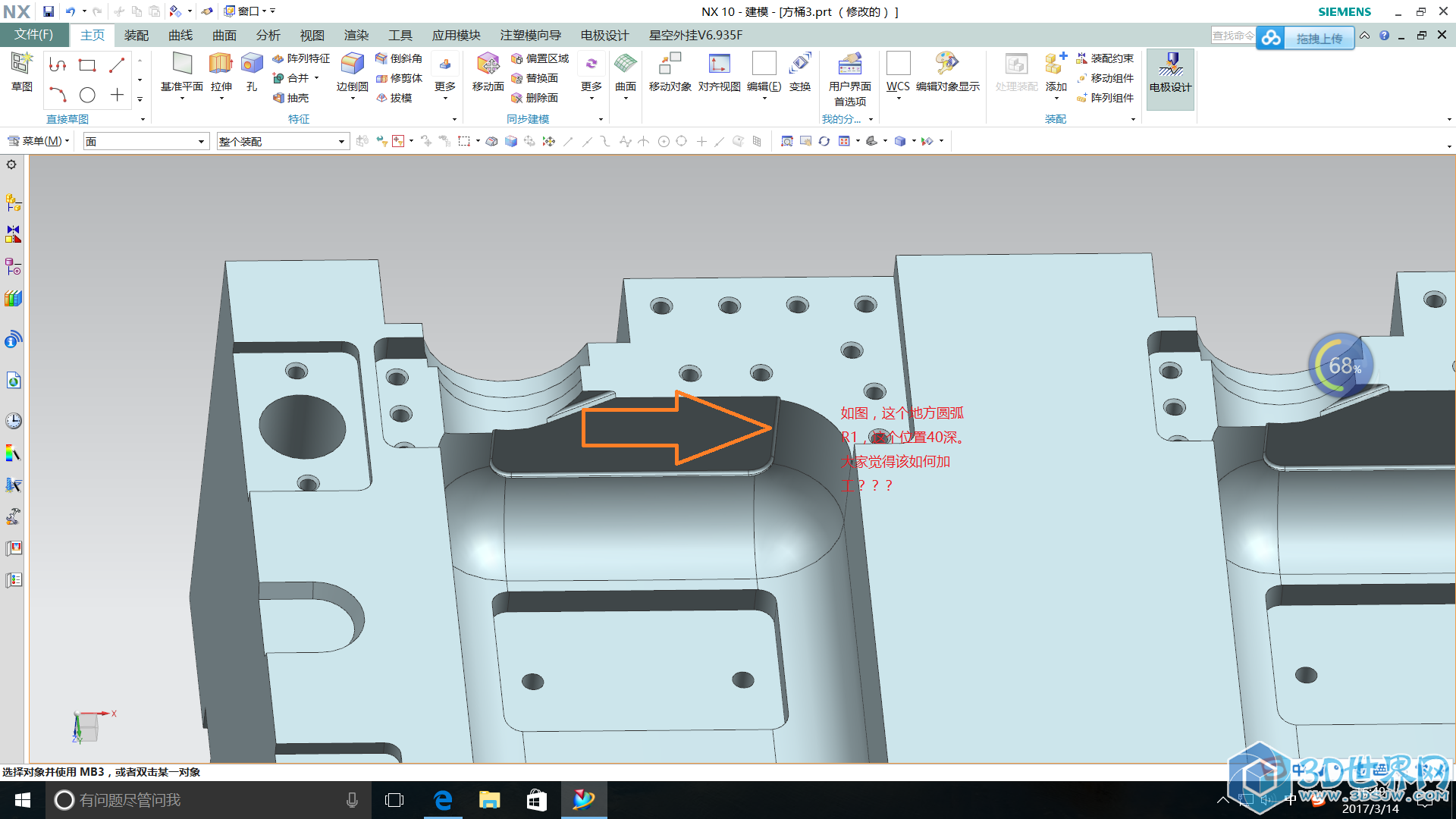This screenshot has height=819, width=1456.
Task: Select the Profile sketch curve tool
Action: (58, 65)
